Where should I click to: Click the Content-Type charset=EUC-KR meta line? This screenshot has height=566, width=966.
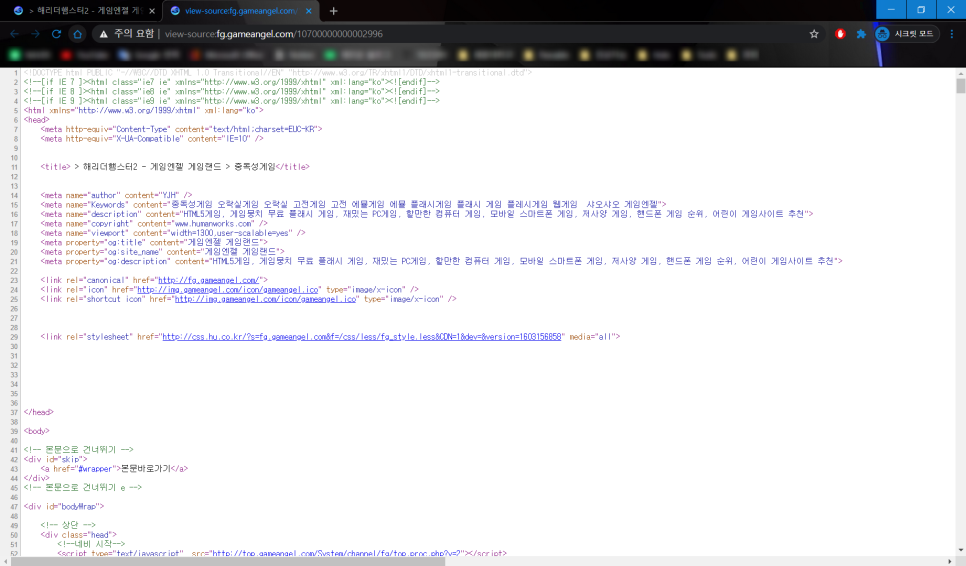tap(181, 129)
